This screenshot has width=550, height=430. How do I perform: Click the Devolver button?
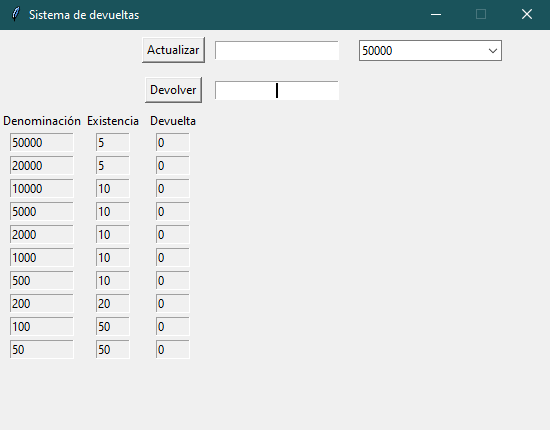click(173, 90)
